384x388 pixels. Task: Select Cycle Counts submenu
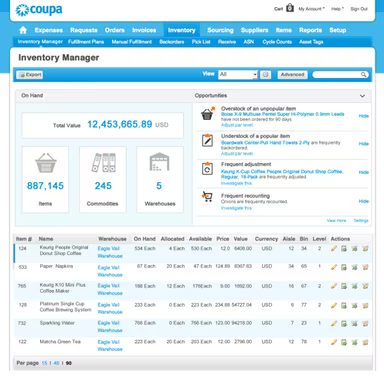tap(277, 42)
